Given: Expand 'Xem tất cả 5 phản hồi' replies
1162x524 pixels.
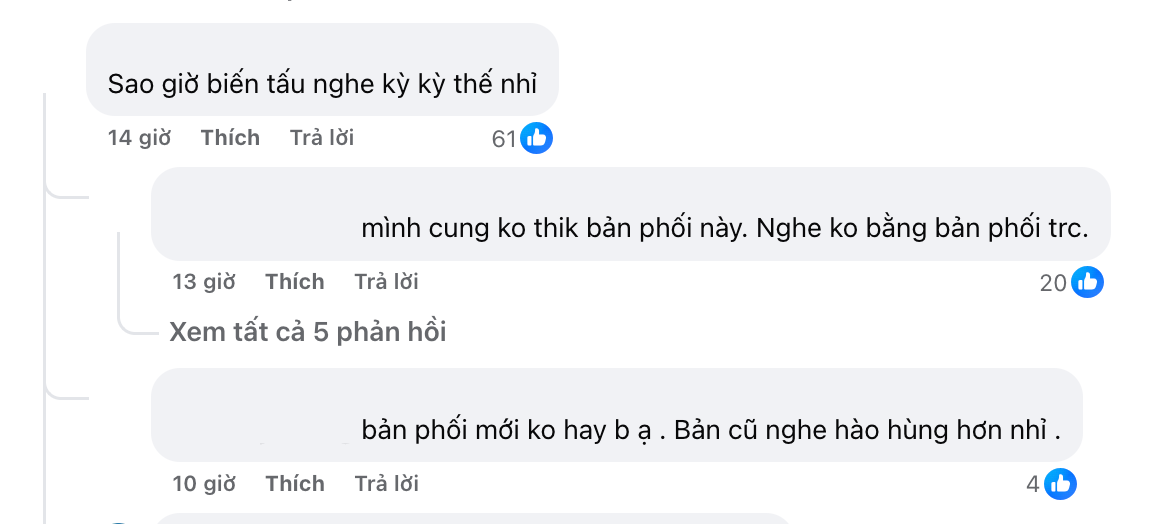Looking at the screenshot, I should tap(308, 332).
